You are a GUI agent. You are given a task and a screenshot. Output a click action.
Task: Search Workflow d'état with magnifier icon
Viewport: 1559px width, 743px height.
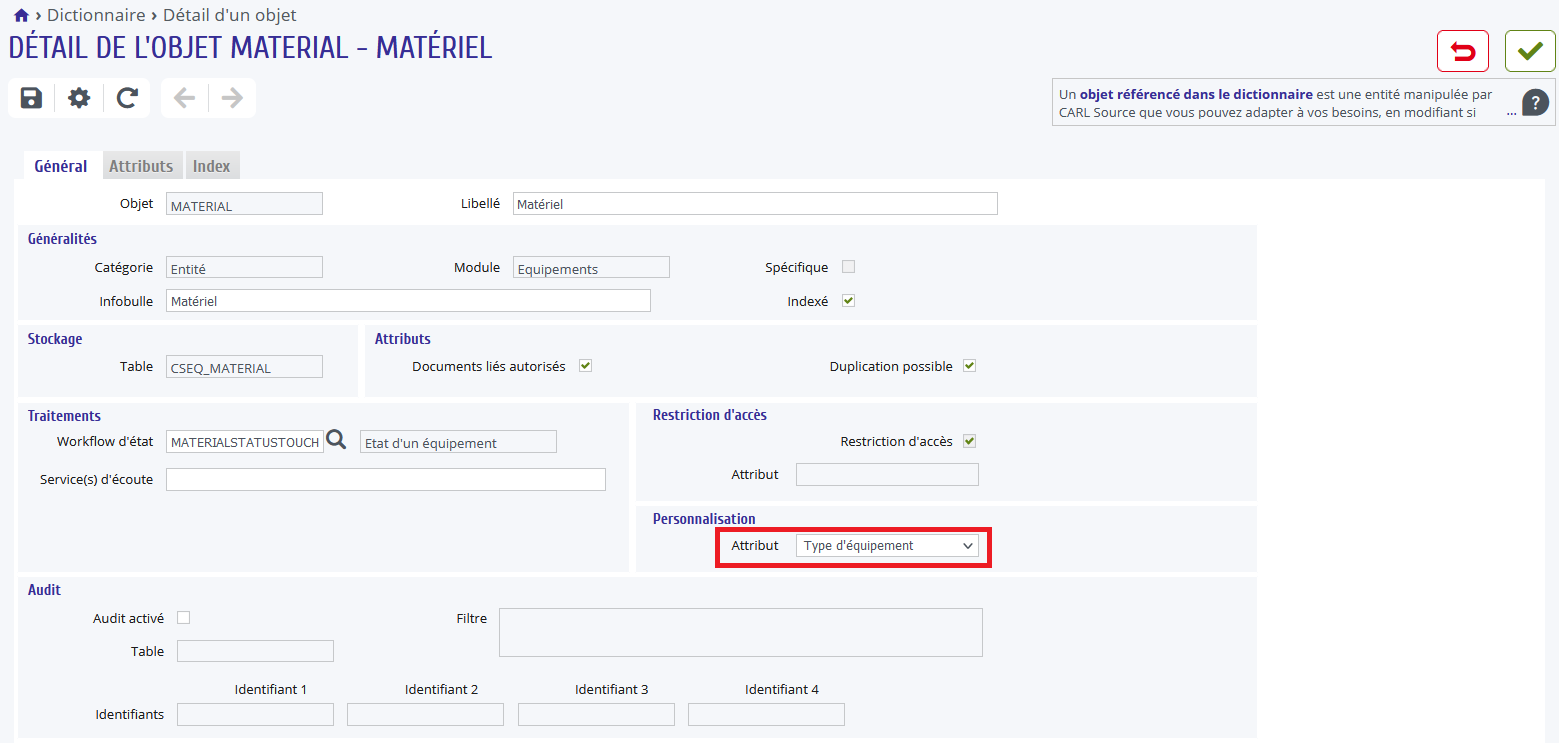pos(337,440)
